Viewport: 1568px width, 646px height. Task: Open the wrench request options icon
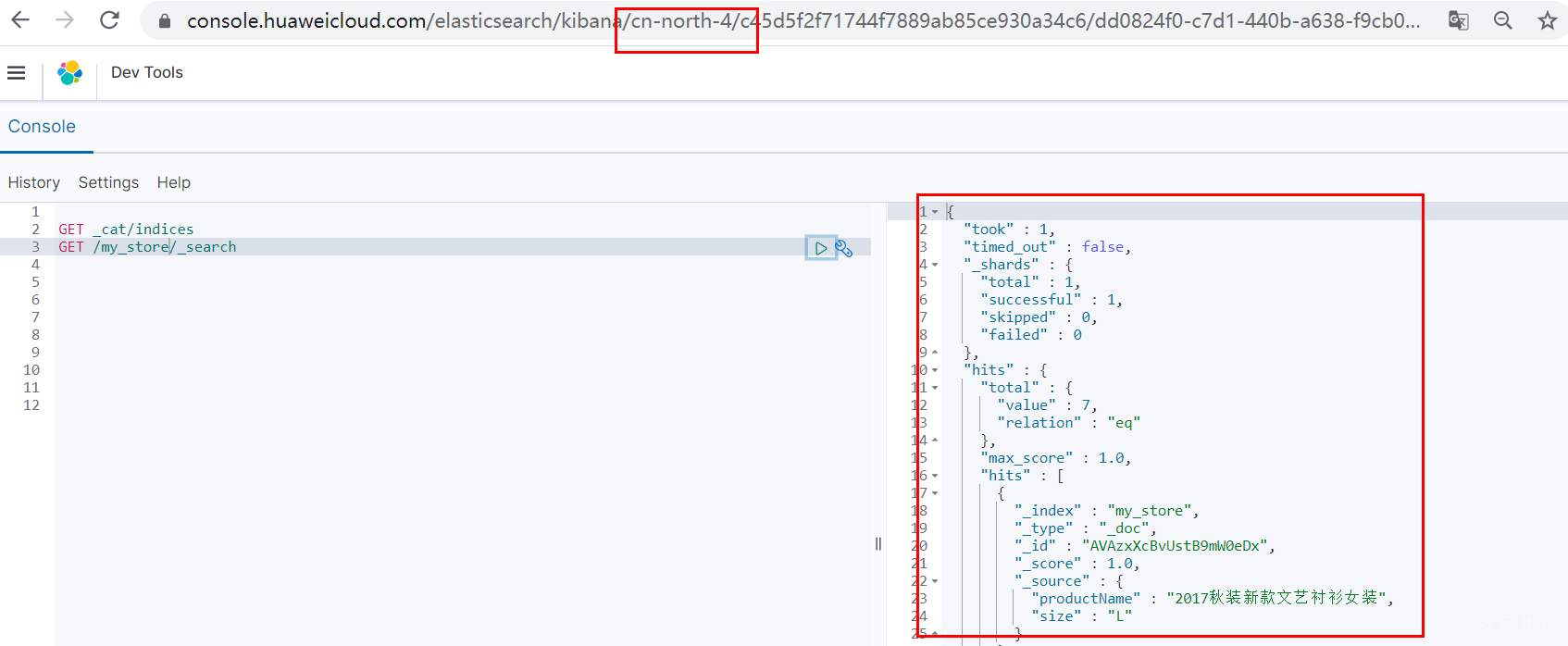(x=844, y=248)
